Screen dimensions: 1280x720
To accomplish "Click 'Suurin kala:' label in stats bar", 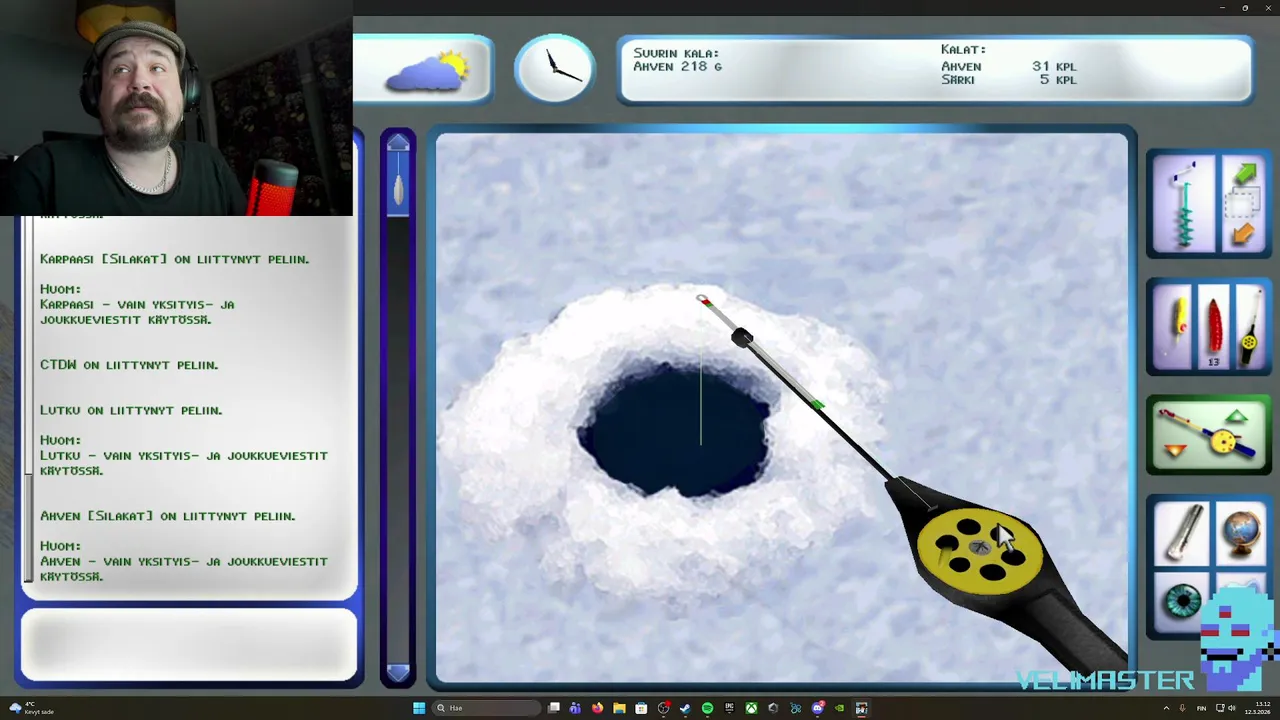I will (x=676, y=53).
